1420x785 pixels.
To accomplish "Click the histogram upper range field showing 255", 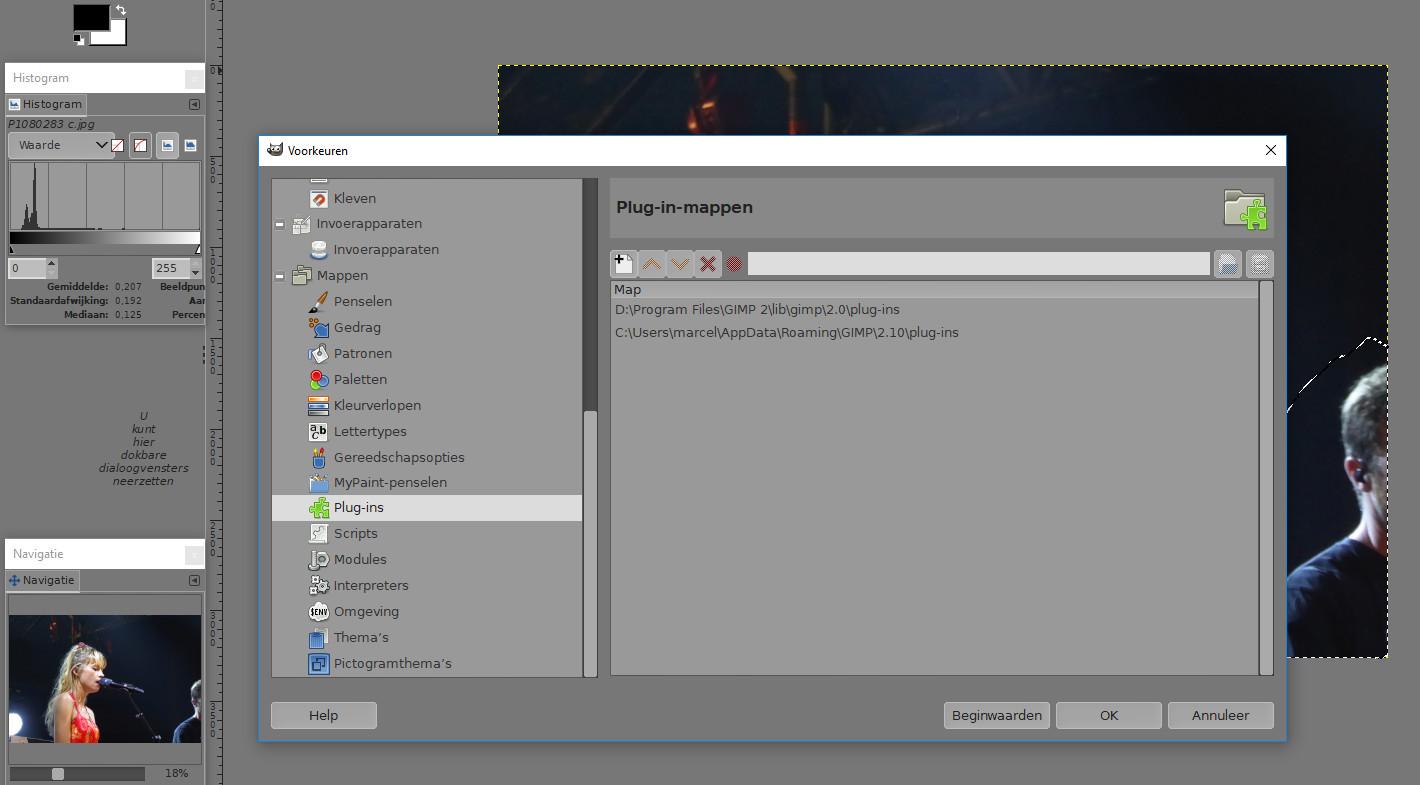I will point(170,268).
